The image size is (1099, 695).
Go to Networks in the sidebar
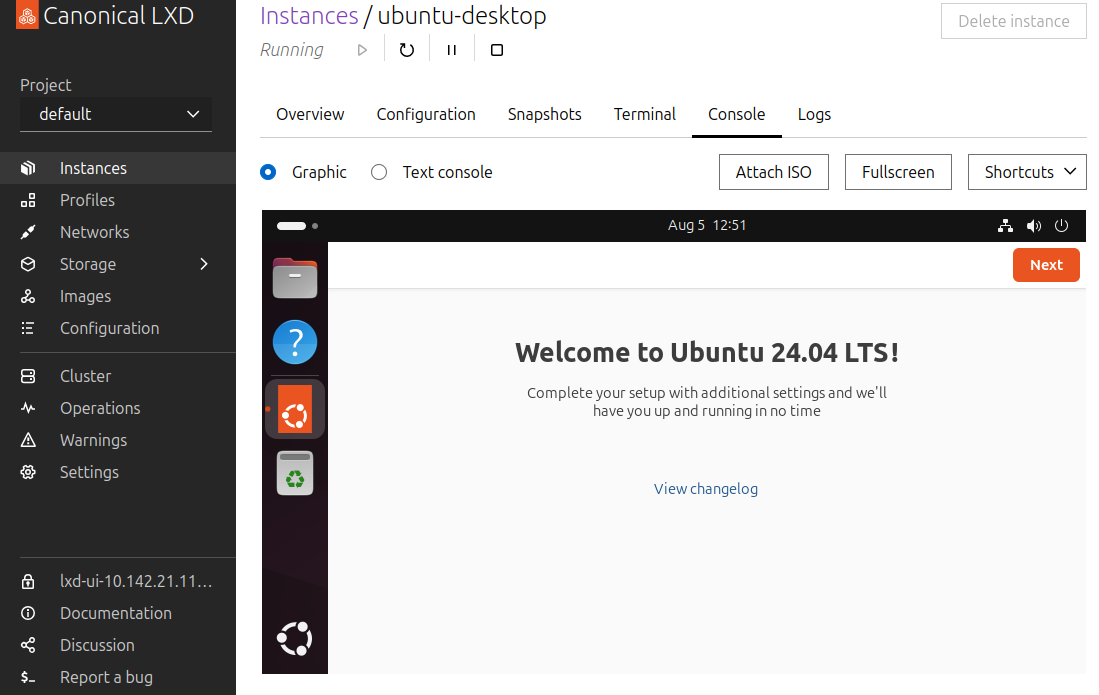(x=94, y=232)
